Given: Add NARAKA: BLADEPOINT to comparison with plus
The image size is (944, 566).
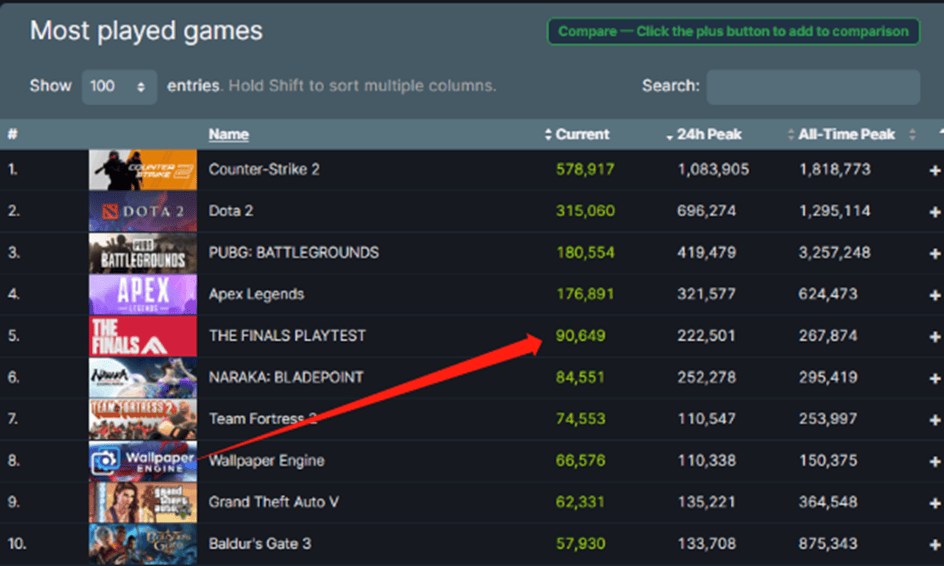Looking at the screenshot, I should click(x=935, y=378).
